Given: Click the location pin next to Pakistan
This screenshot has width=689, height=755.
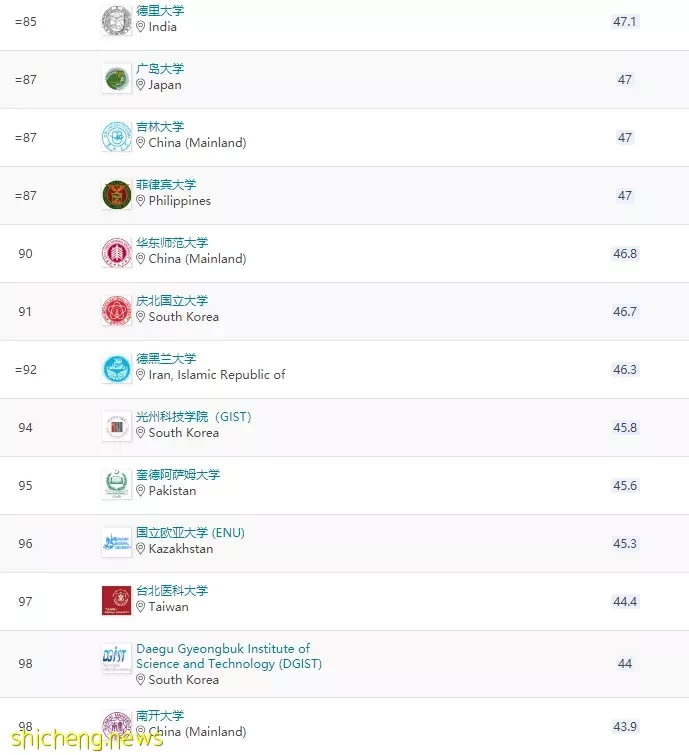Looking at the screenshot, I should tap(141, 491).
